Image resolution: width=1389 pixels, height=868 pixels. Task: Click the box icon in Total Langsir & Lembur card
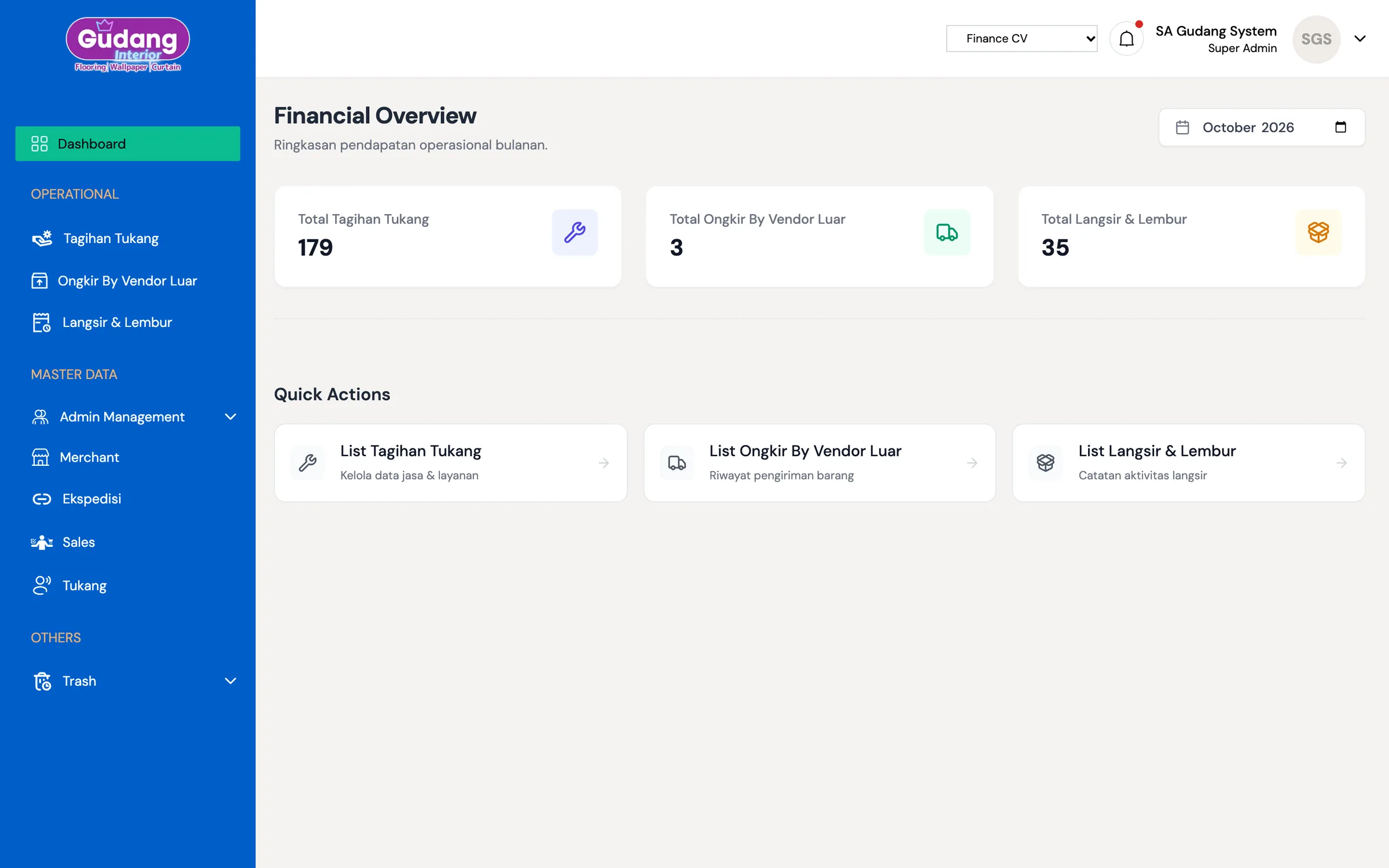tap(1318, 232)
